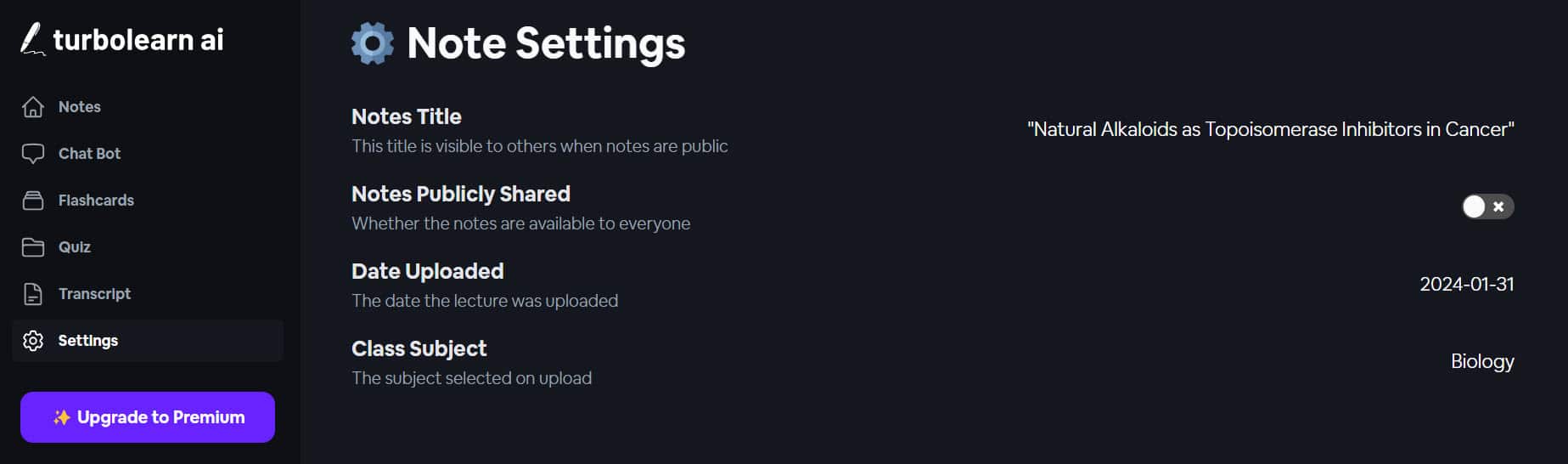Click the Upgrade to Premium button
This screenshot has width=1568, height=464.
[x=148, y=417]
